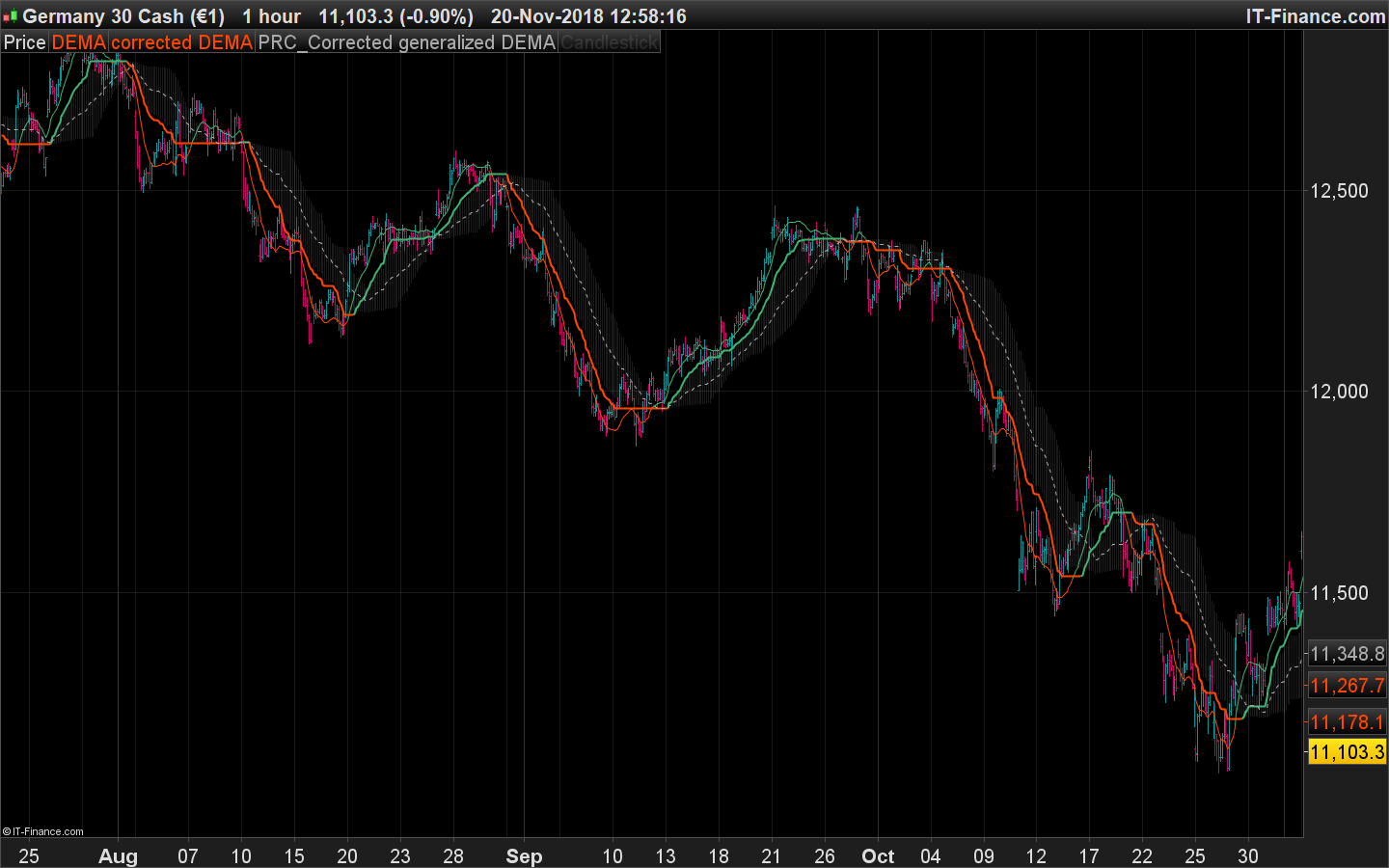The height and width of the screenshot is (868, 1389).
Task: Click the grey 11,348.8 price tag
Action: pyautogui.click(x=1348, y=654)
